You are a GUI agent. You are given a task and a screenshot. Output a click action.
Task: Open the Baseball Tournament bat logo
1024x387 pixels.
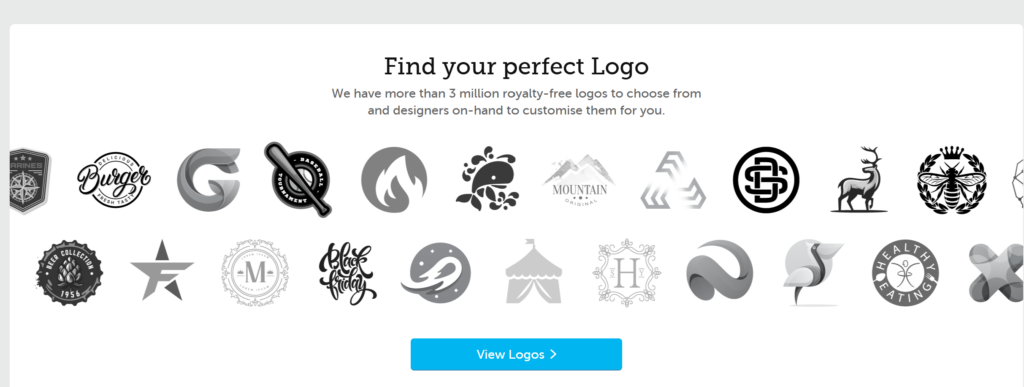298,179
